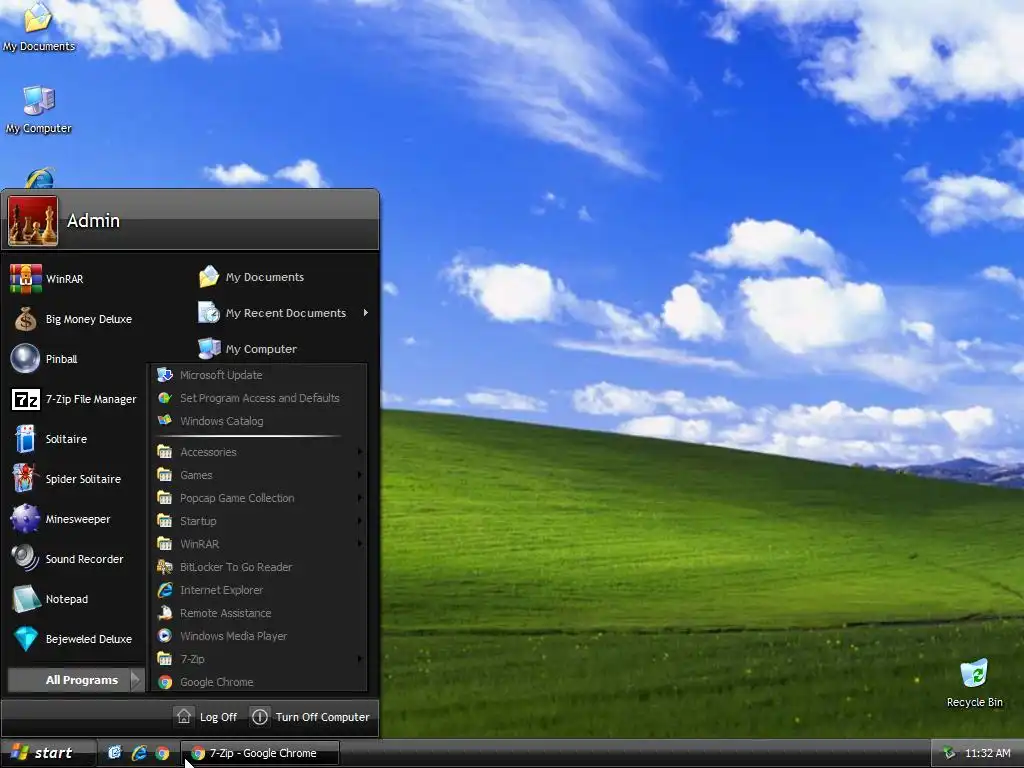Launch Windows Media Player
Viewport: 1024px width, 768px height.
259,635
